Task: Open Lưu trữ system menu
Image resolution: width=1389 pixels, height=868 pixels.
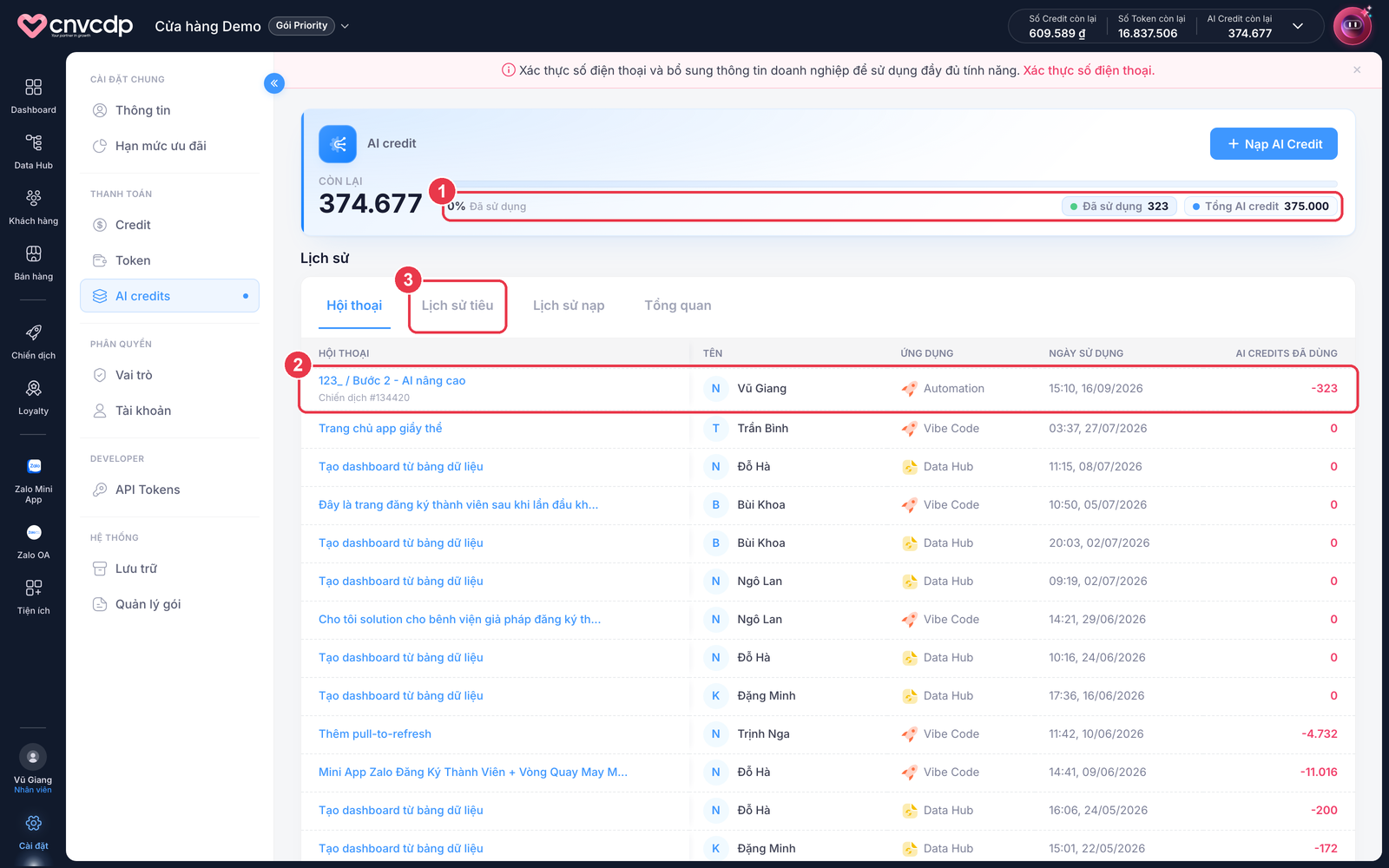Action: pos(169,569)
